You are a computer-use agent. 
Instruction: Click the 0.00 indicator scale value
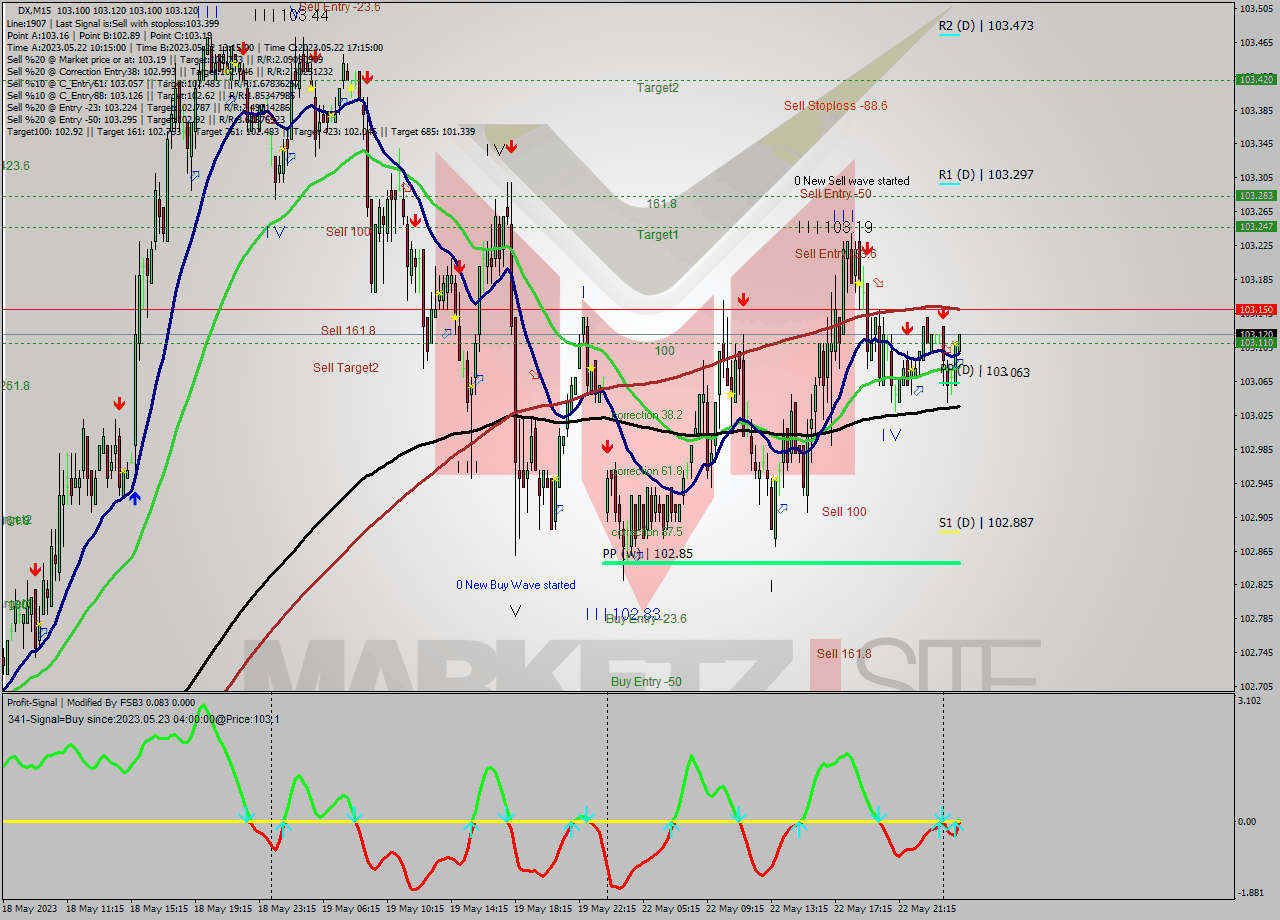click(1248, 822)
